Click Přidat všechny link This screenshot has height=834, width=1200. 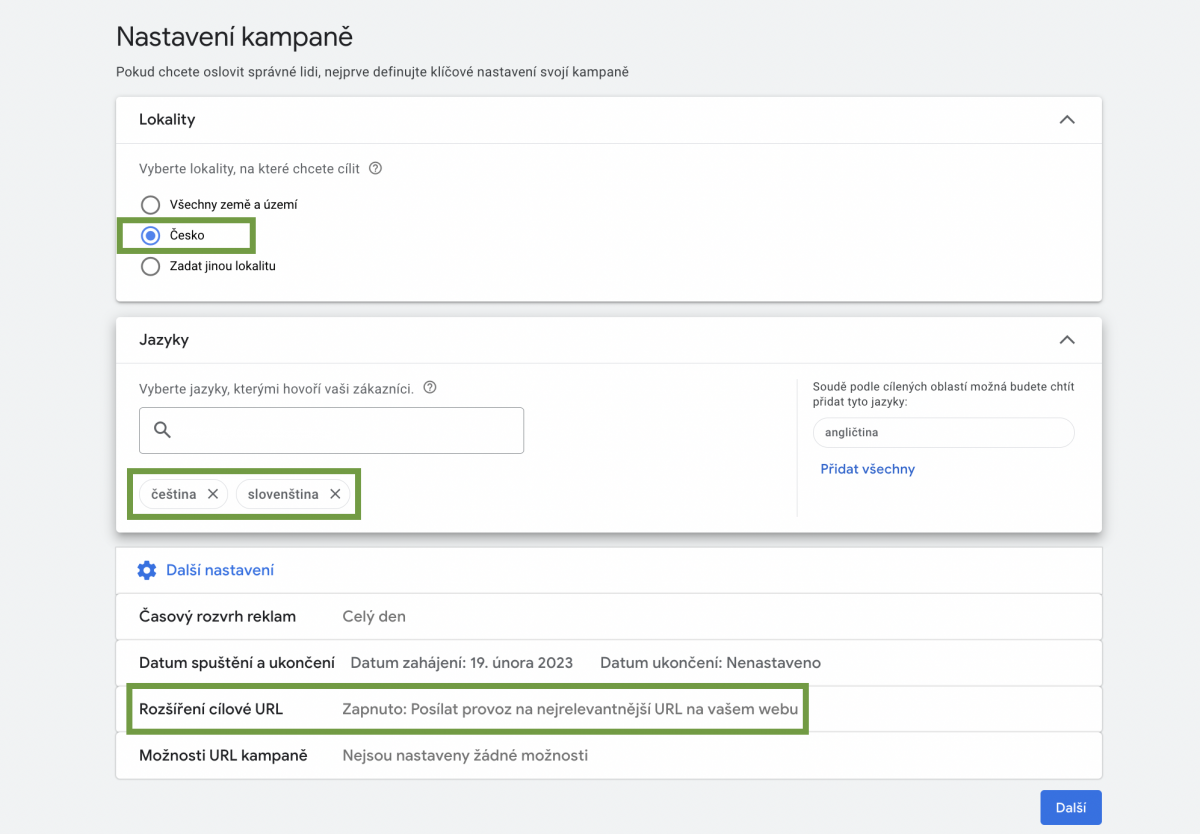click(x=867, y=469)
